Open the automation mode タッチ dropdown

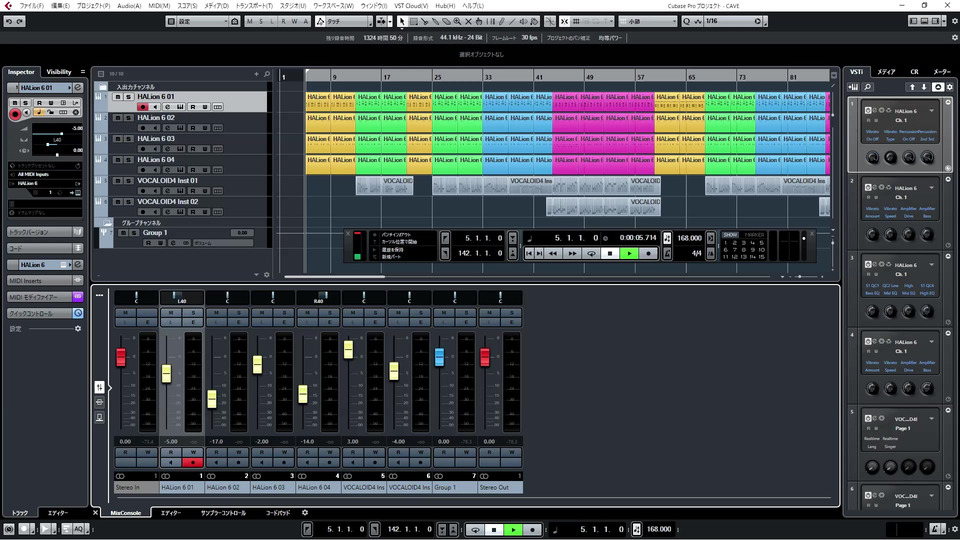[345, 21]
